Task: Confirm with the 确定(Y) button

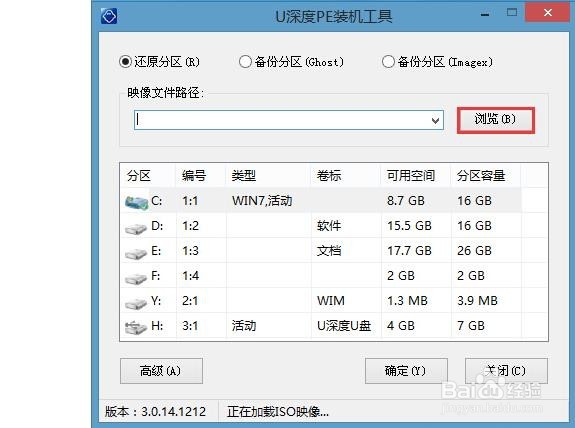Action: point(406,371)
